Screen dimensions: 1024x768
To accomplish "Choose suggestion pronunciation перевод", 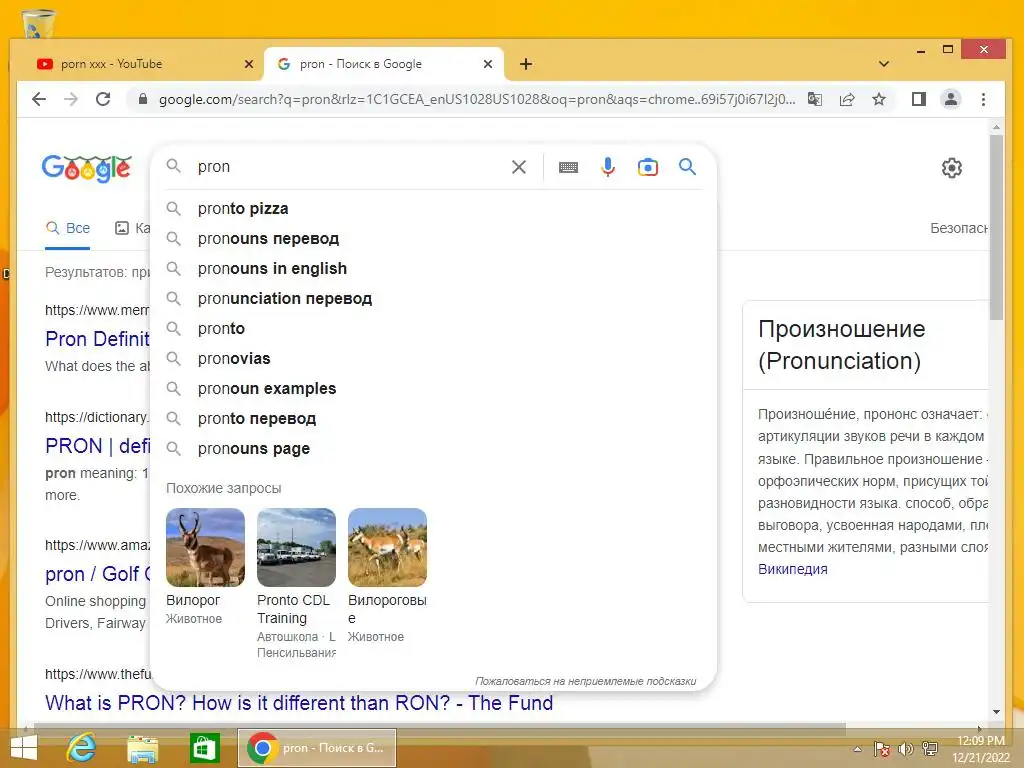I will click(x=433, y=298).
